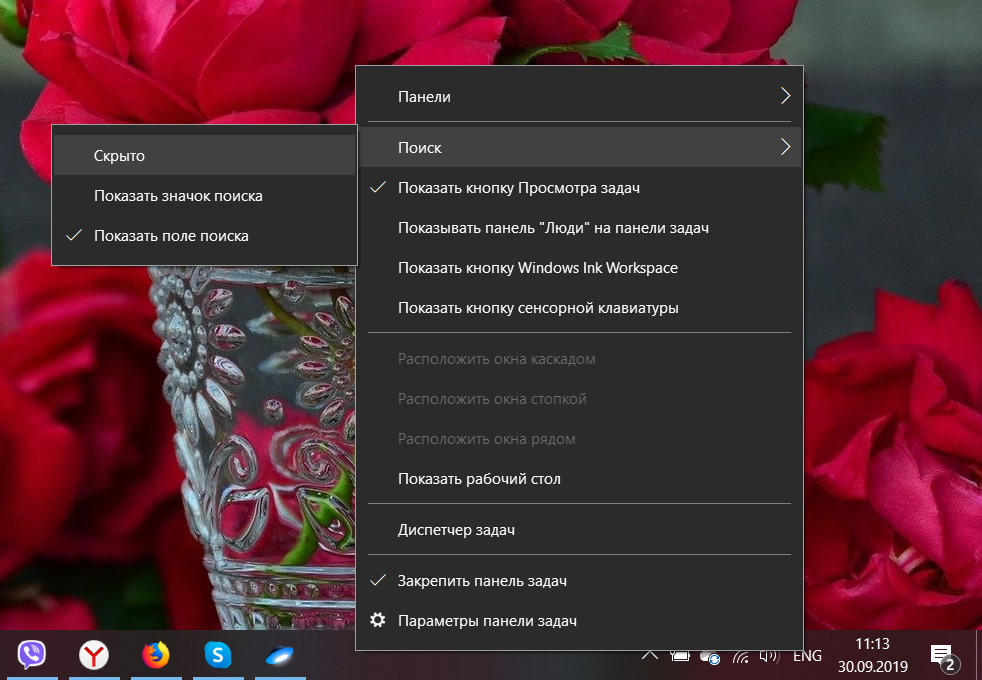Click the cloud sync tray icon

click(710, 657)
